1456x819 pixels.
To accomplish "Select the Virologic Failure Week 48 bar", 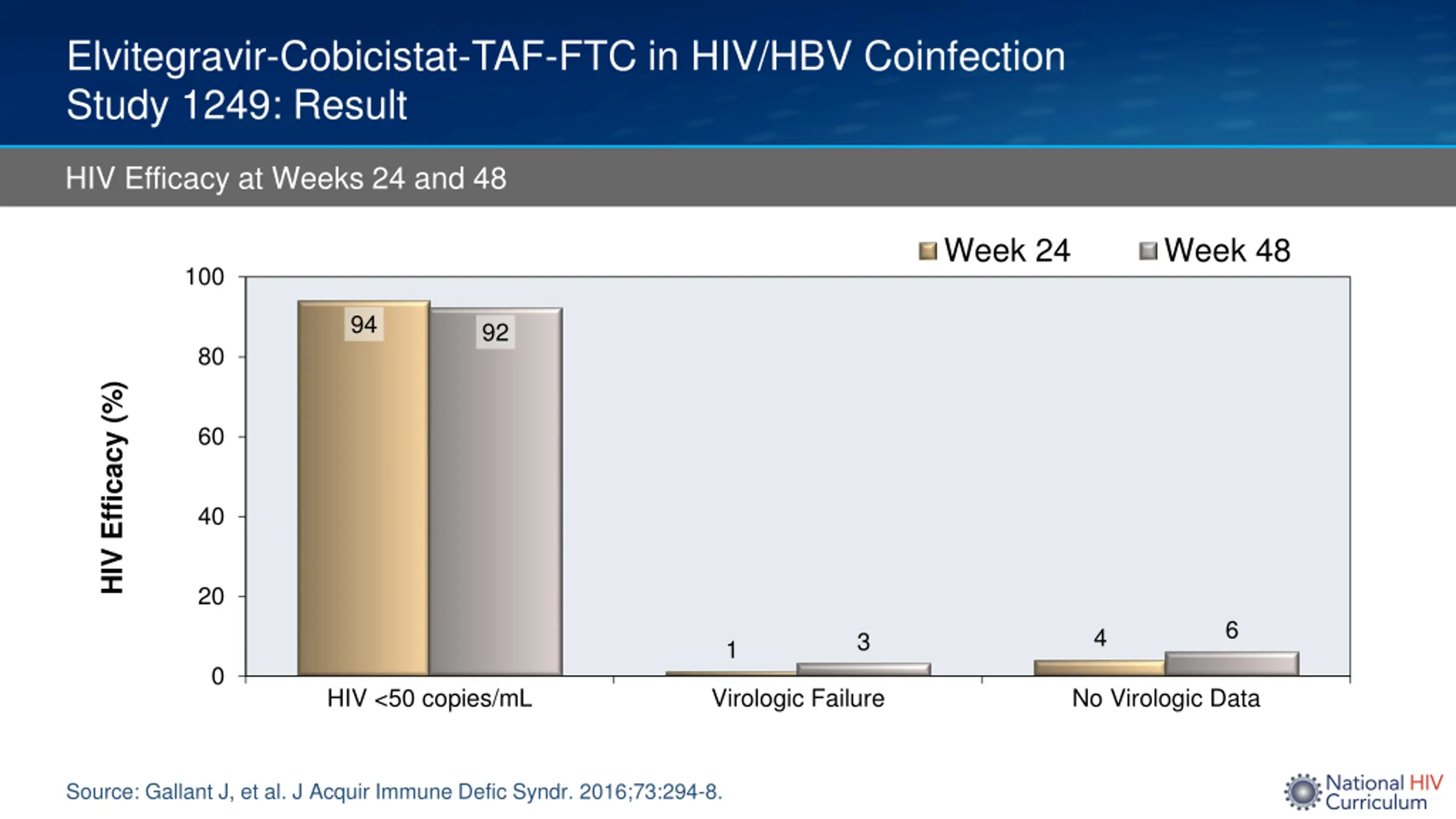I will (863, 669).
